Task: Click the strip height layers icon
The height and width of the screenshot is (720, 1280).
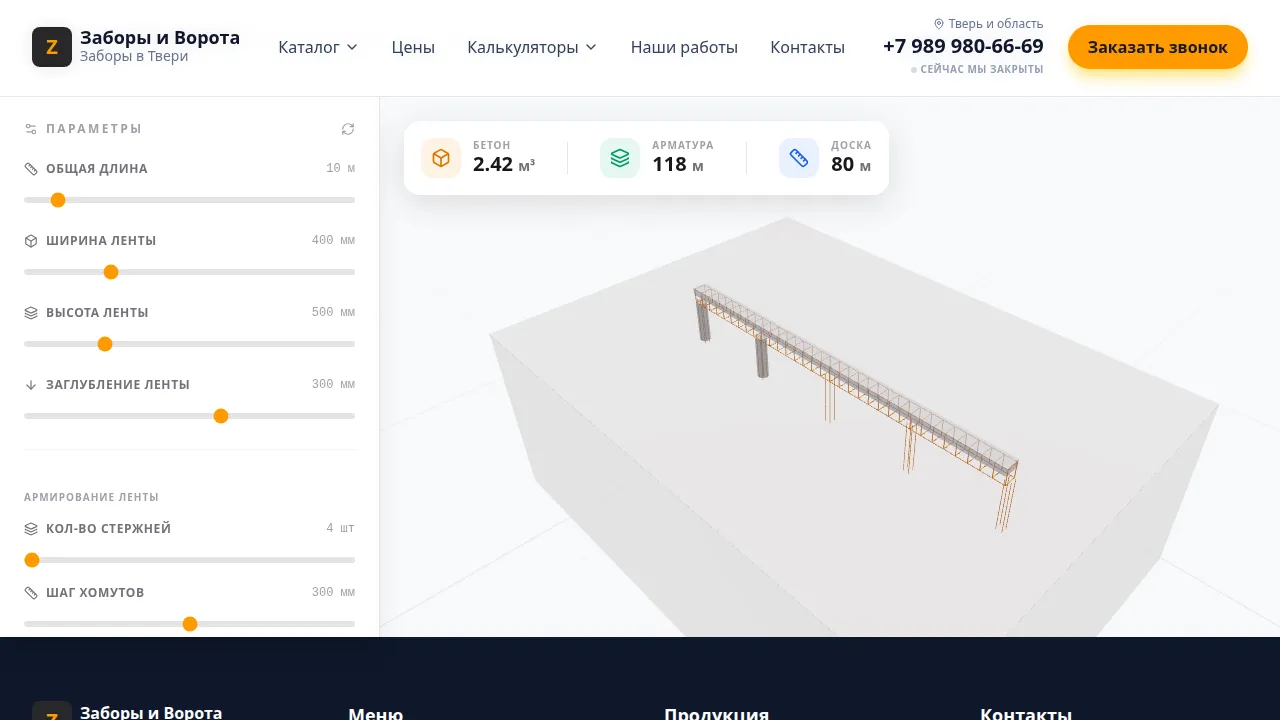Action: 31,313
